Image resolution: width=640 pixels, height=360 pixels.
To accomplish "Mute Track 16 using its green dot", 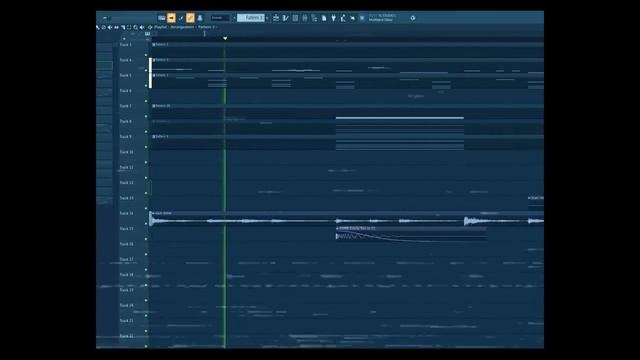I will [x=146, y=254].
